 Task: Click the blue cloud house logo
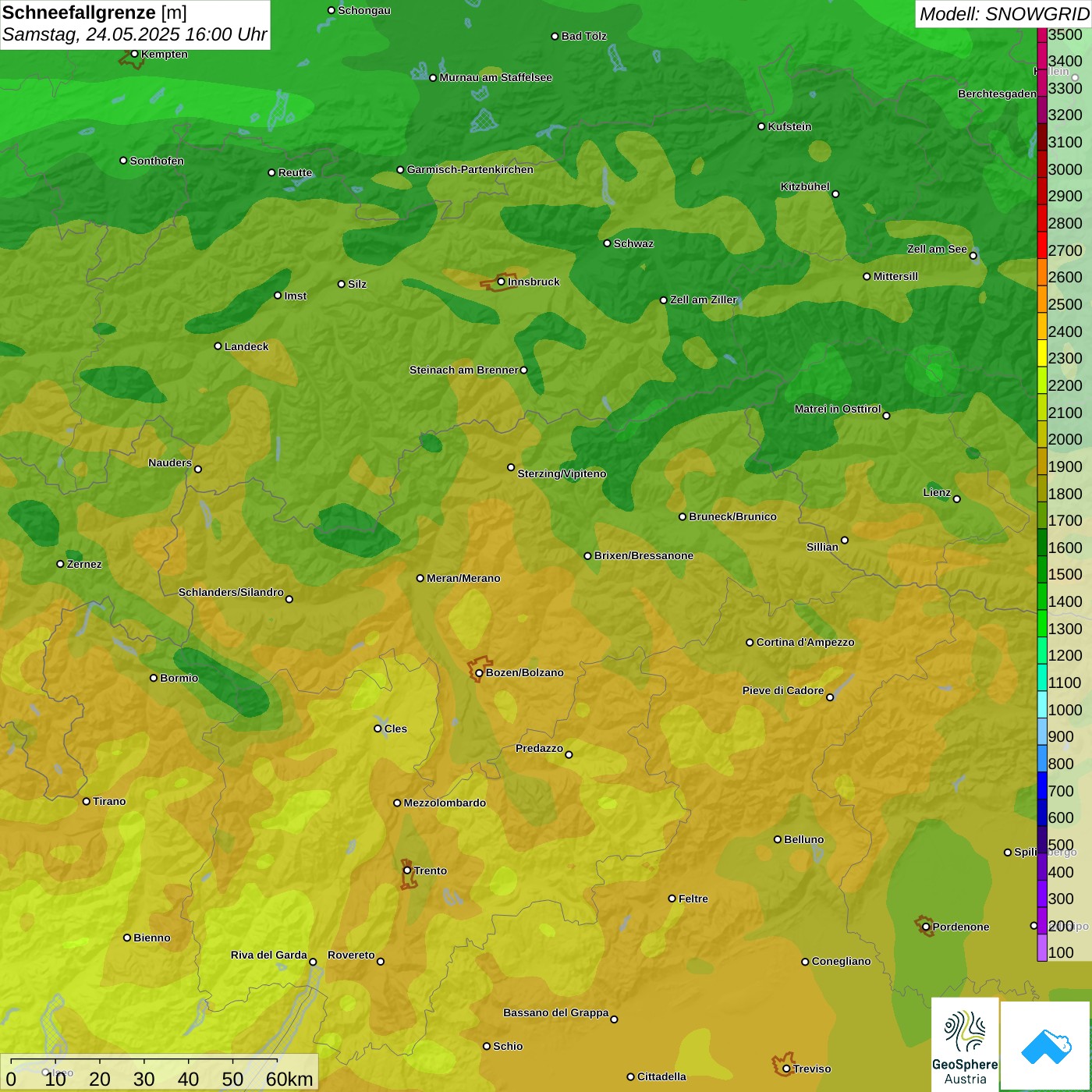(x=1045, y=1046)
